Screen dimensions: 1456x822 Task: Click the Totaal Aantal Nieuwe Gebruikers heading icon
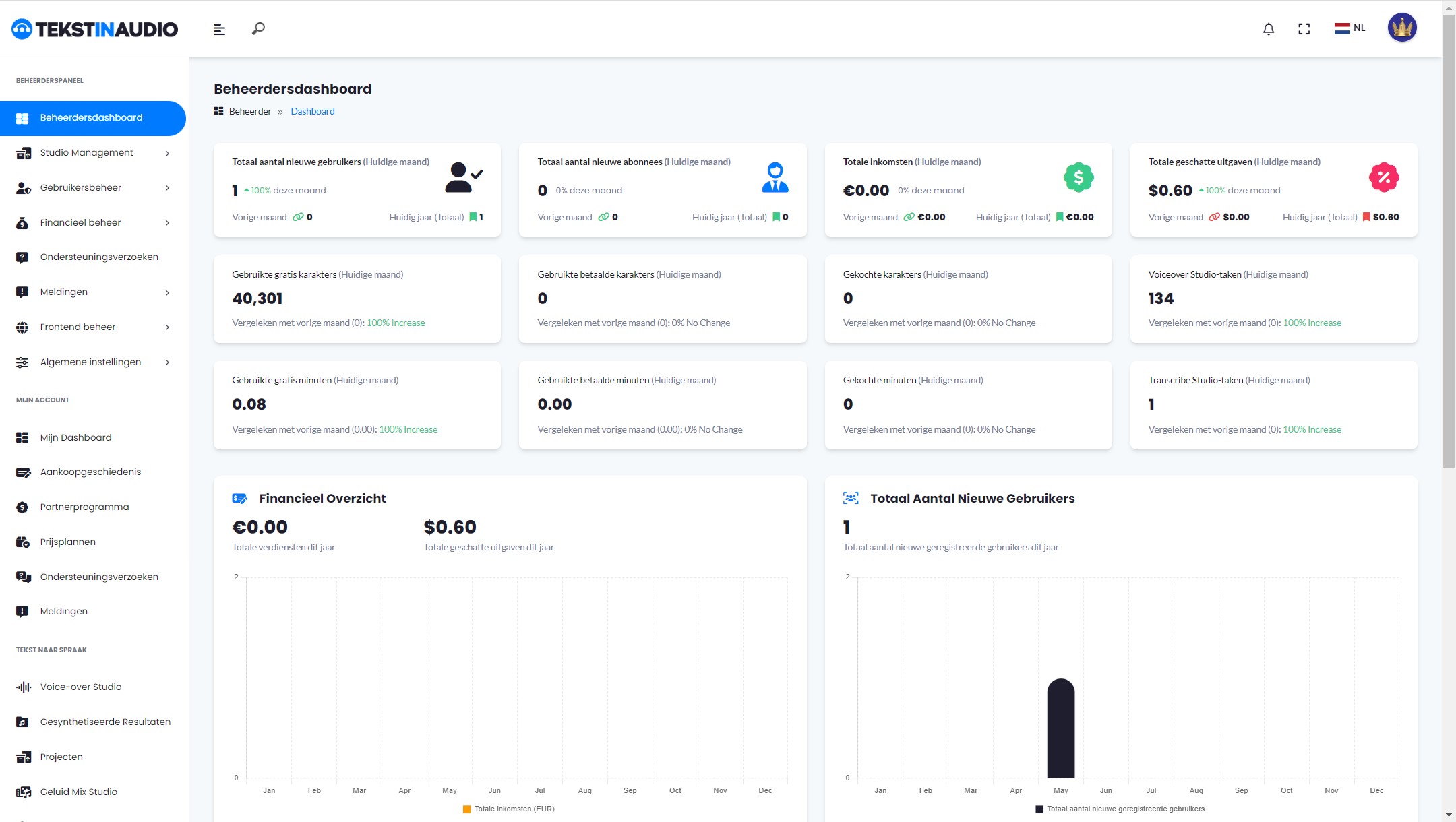(x=851, y=499)
